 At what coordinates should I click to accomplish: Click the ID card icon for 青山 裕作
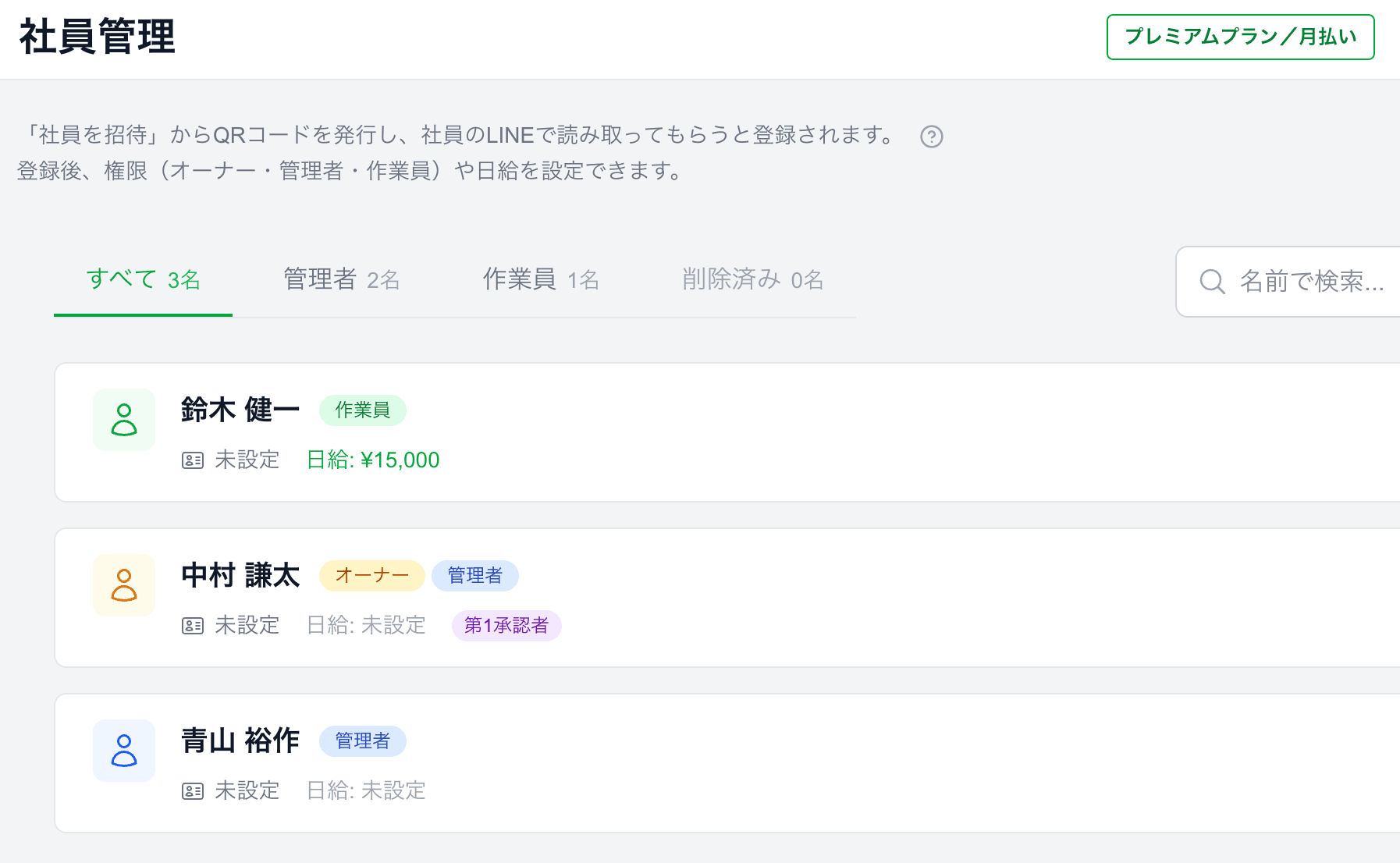click(x=193, y=791)
